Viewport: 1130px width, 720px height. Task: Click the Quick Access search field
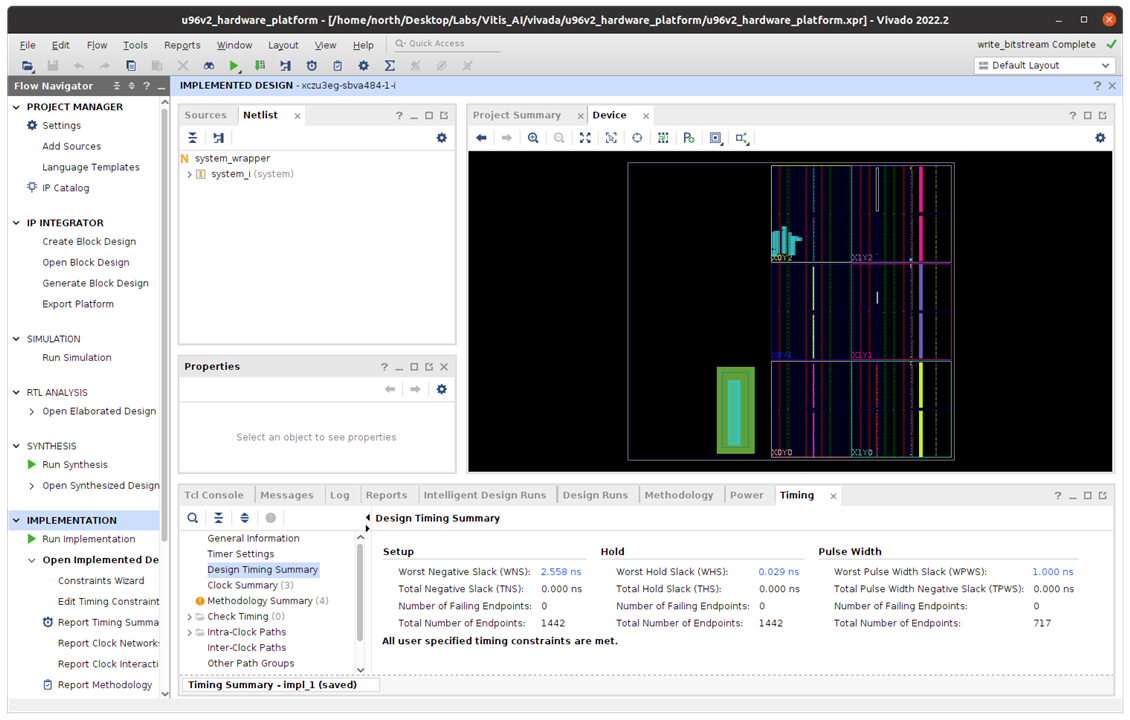[x=447, y=44]
